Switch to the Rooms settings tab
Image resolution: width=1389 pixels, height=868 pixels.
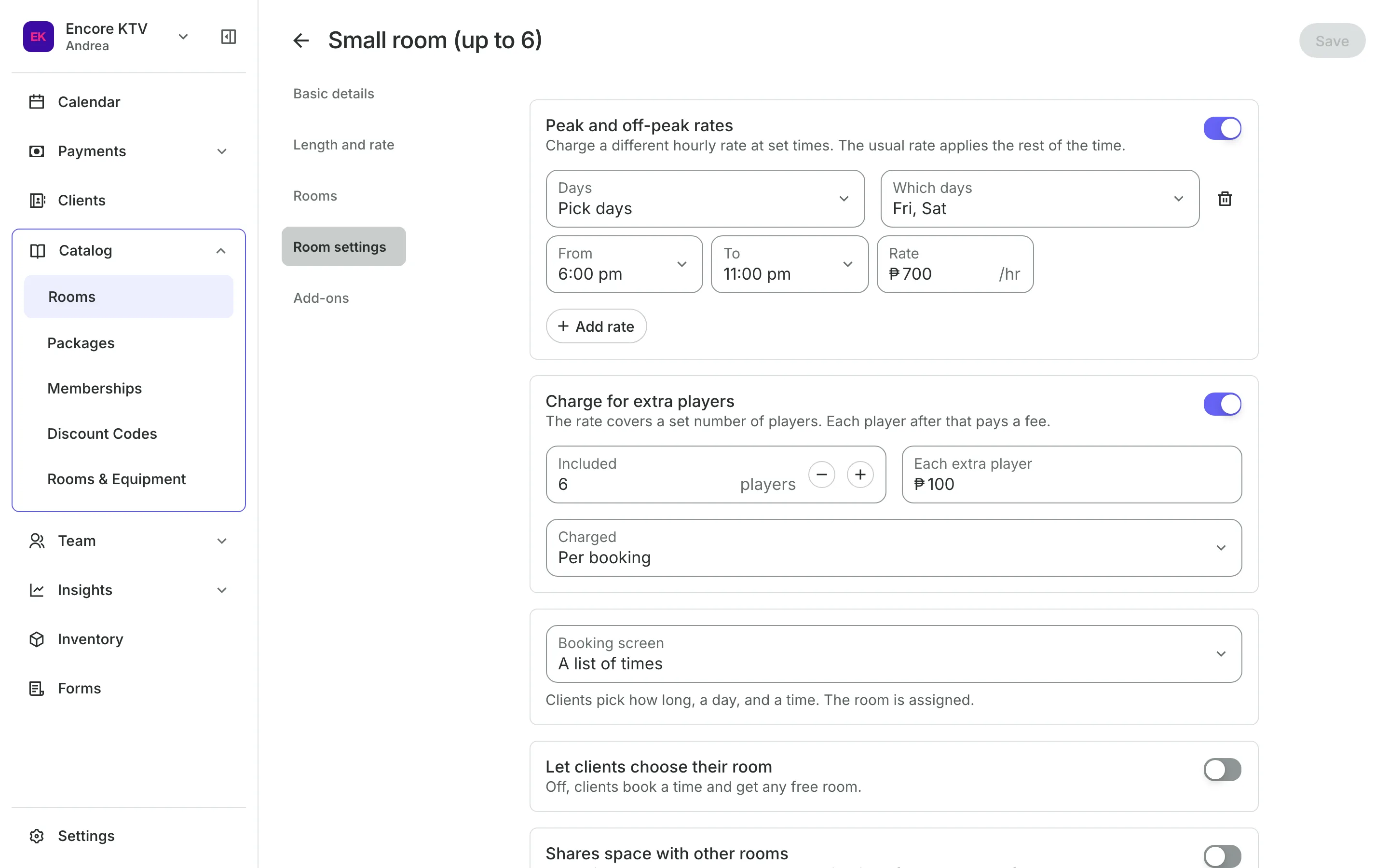click(x=315, y=196)
